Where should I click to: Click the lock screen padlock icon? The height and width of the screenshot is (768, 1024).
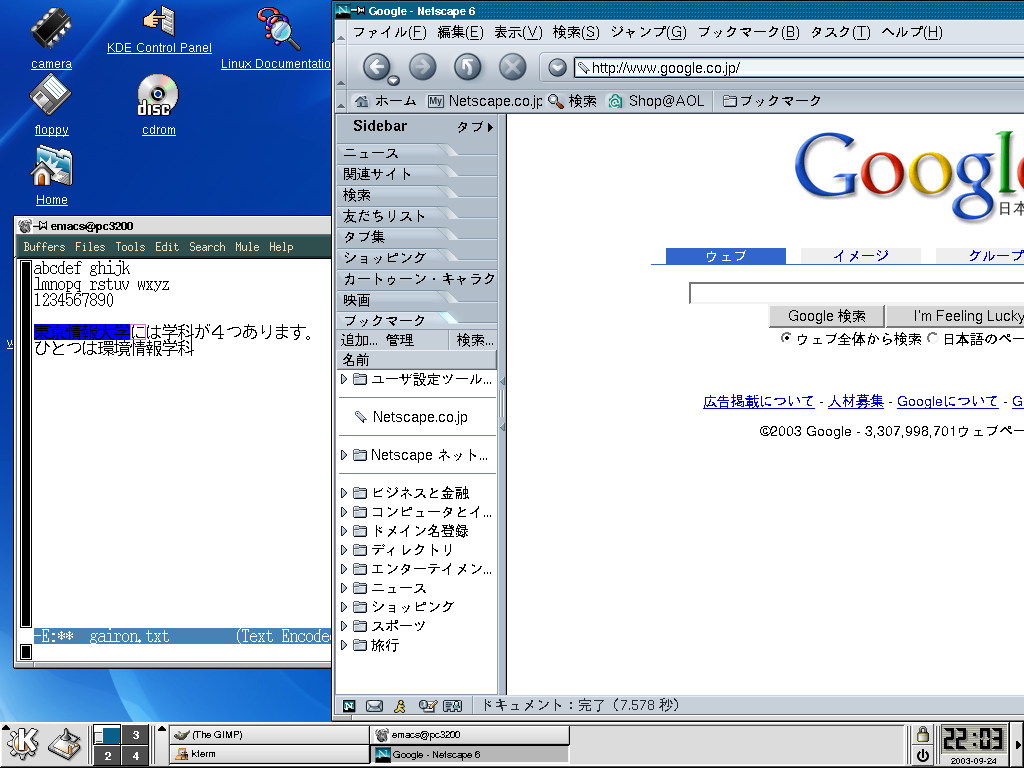922,734
